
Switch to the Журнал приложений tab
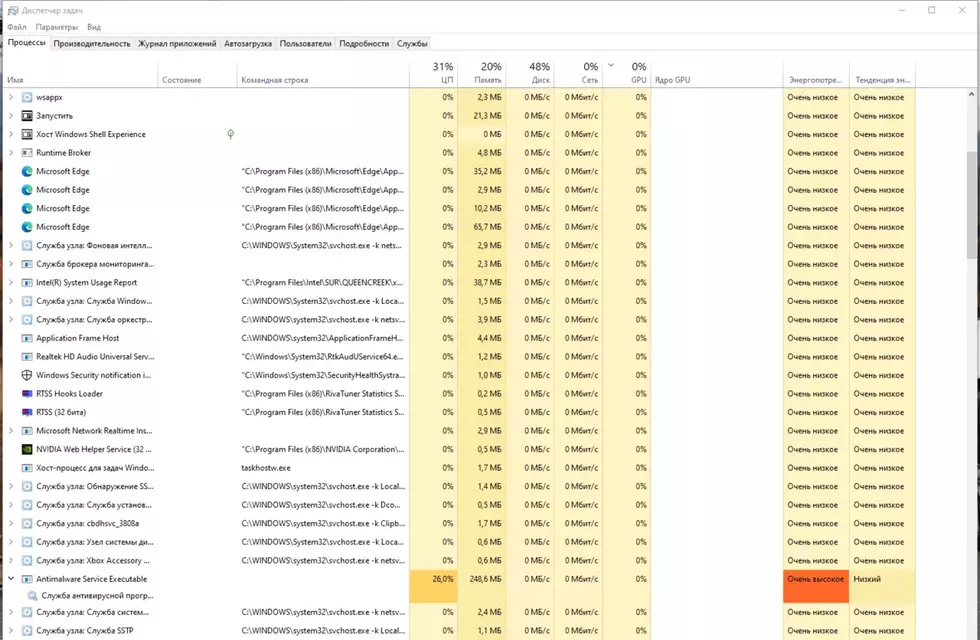point(177,44)
